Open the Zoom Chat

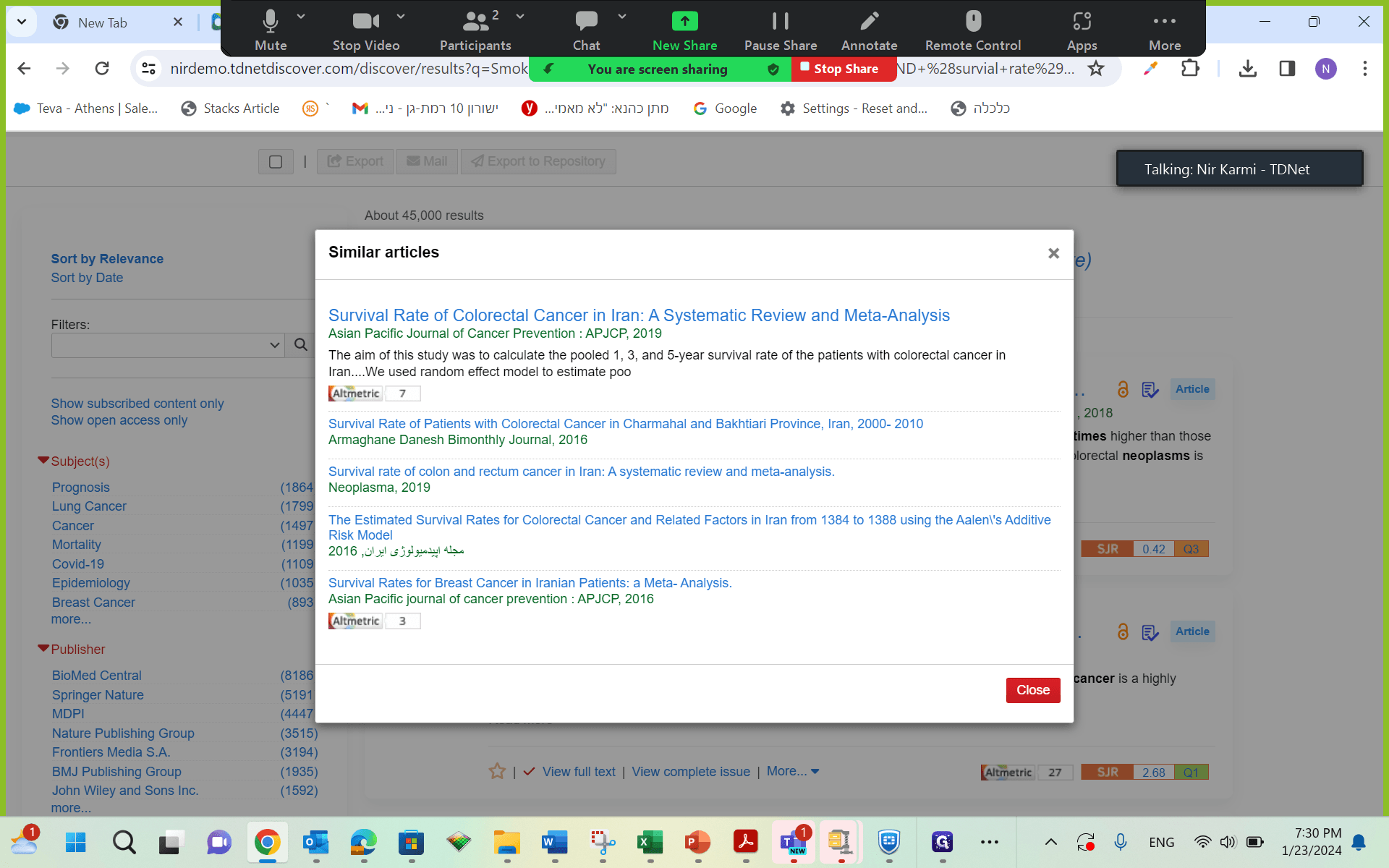pyautogui.click(x=586, y=30)
